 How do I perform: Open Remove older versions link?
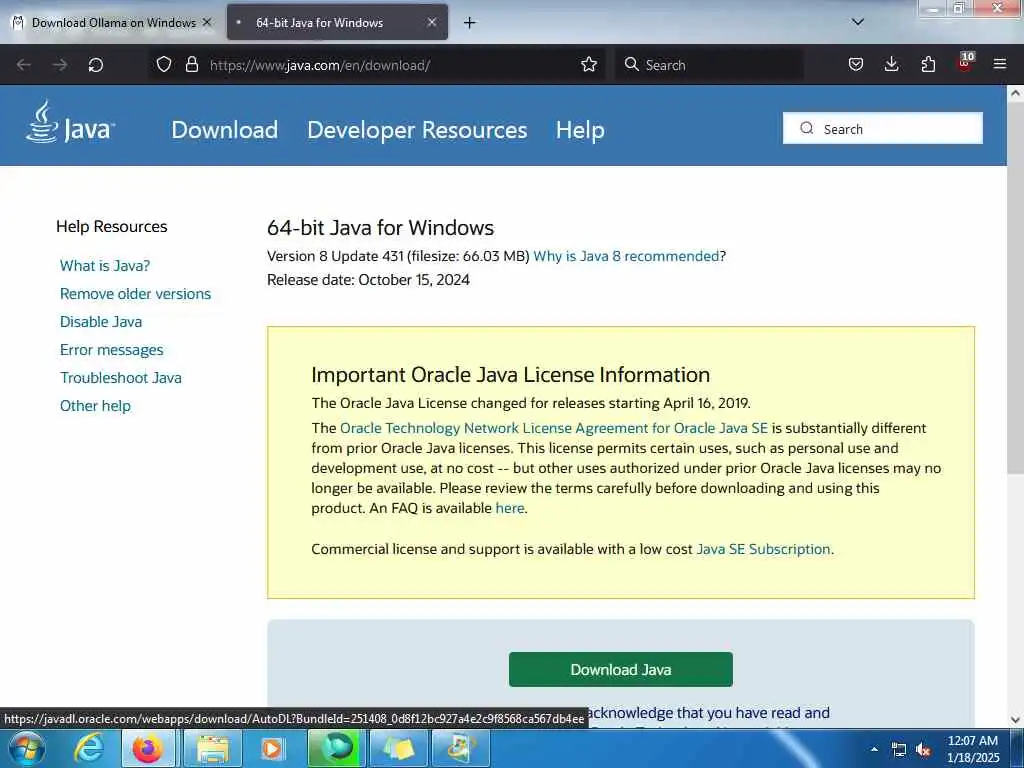135,294
